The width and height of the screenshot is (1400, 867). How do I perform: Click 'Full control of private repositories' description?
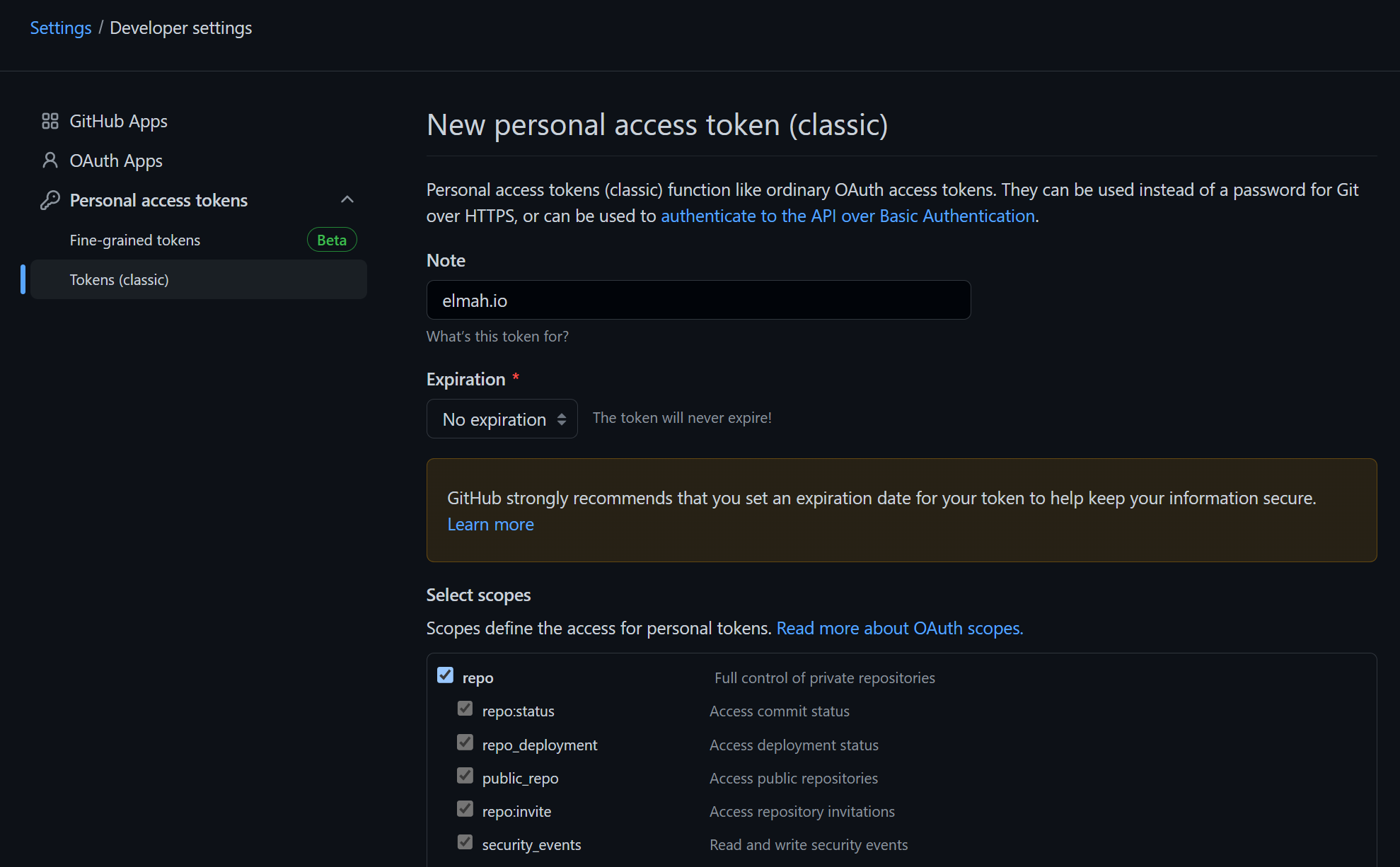point(824,677)
